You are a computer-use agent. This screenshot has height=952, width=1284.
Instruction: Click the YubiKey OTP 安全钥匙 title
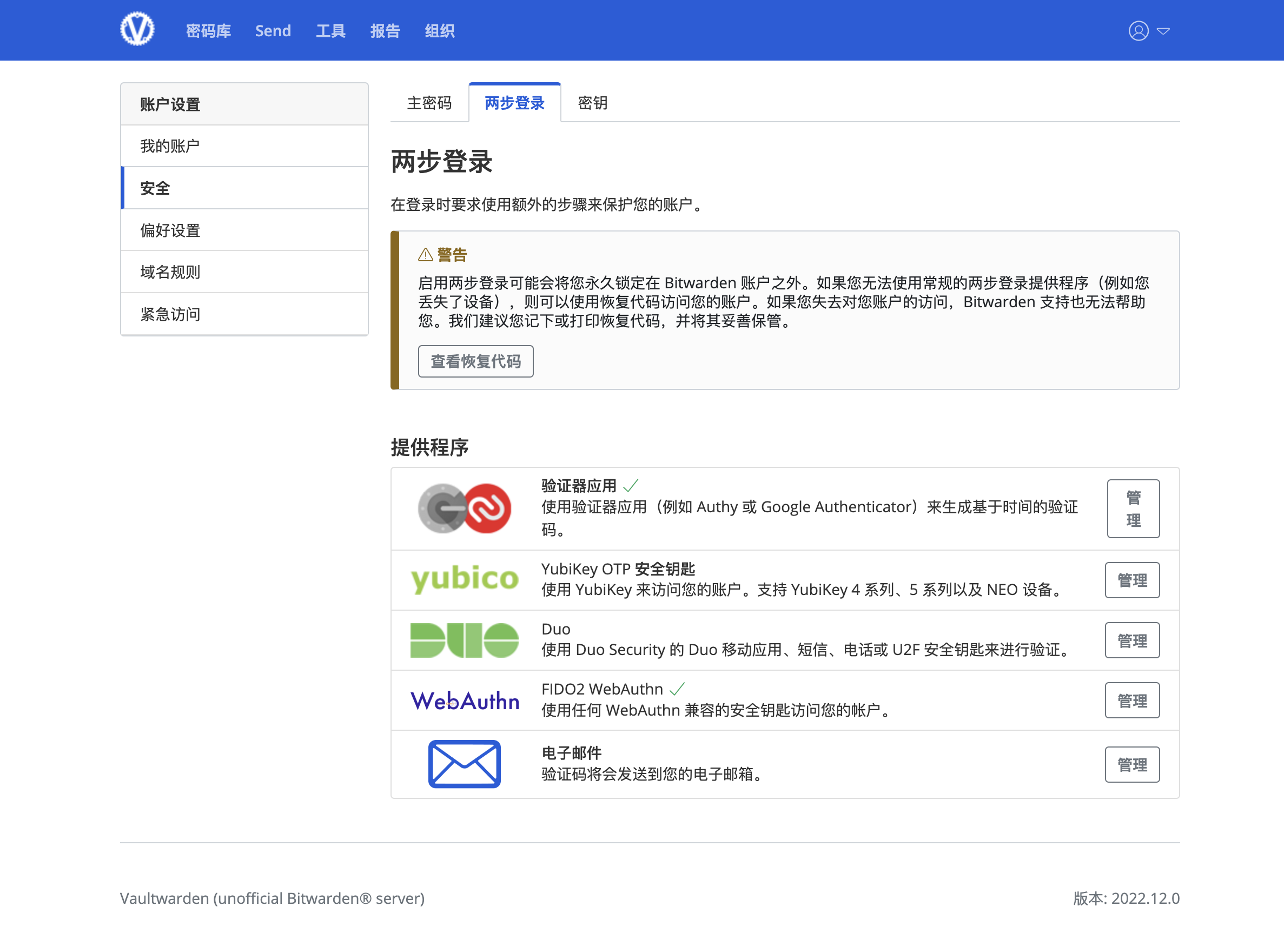[x=618, y=569]
